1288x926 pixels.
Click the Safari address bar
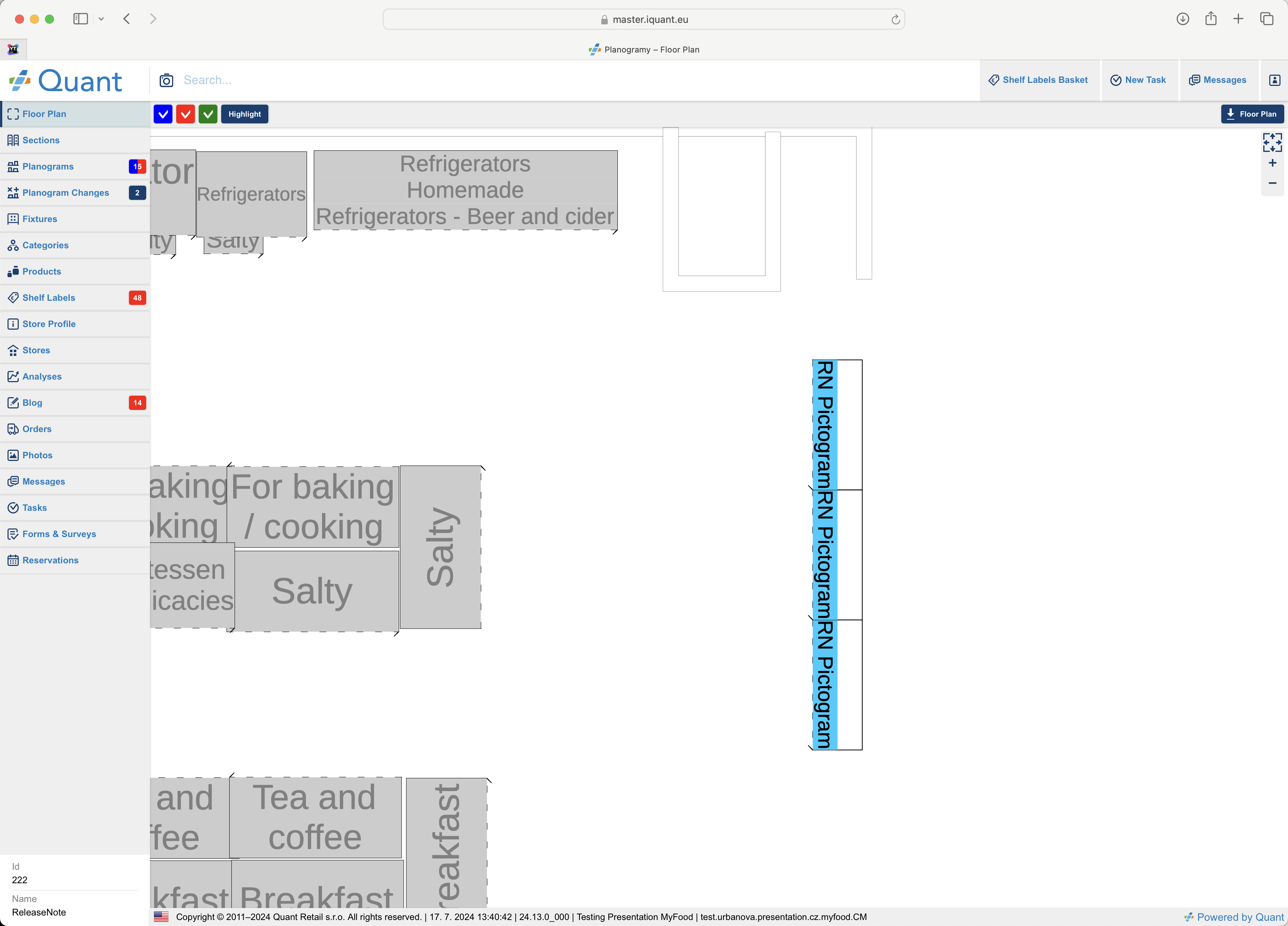643,20
